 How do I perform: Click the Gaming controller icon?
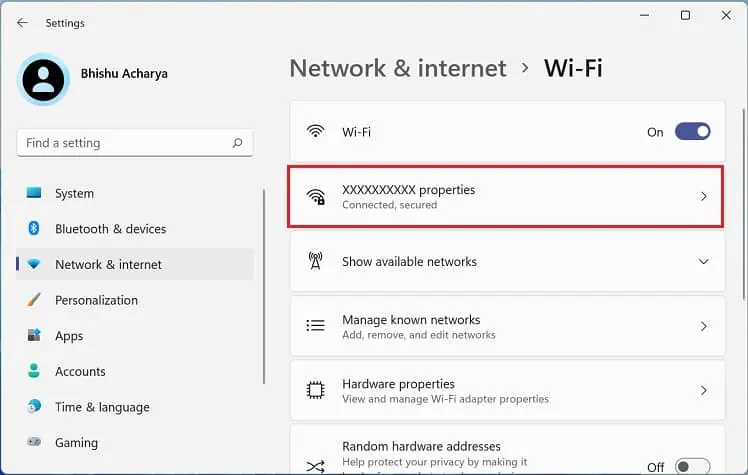pyautogui.click(x=34, y=442)
